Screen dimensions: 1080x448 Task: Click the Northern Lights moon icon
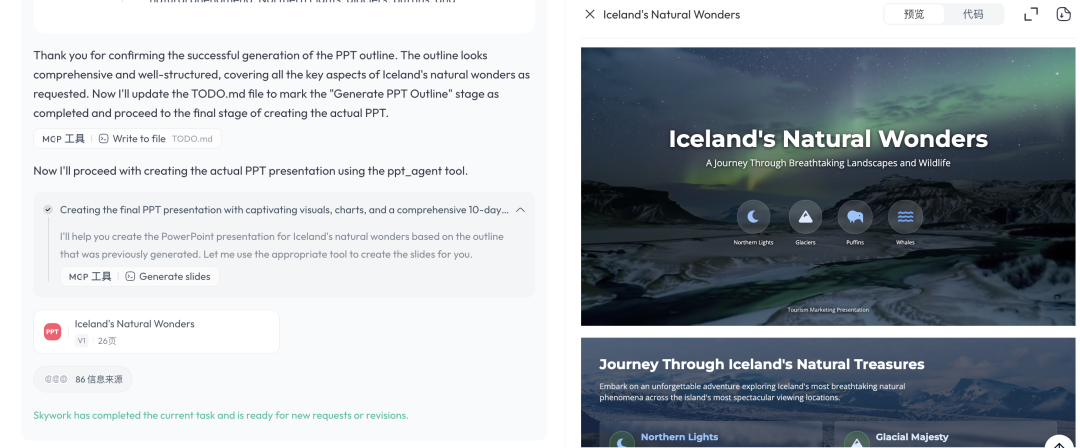click(754, 217)
